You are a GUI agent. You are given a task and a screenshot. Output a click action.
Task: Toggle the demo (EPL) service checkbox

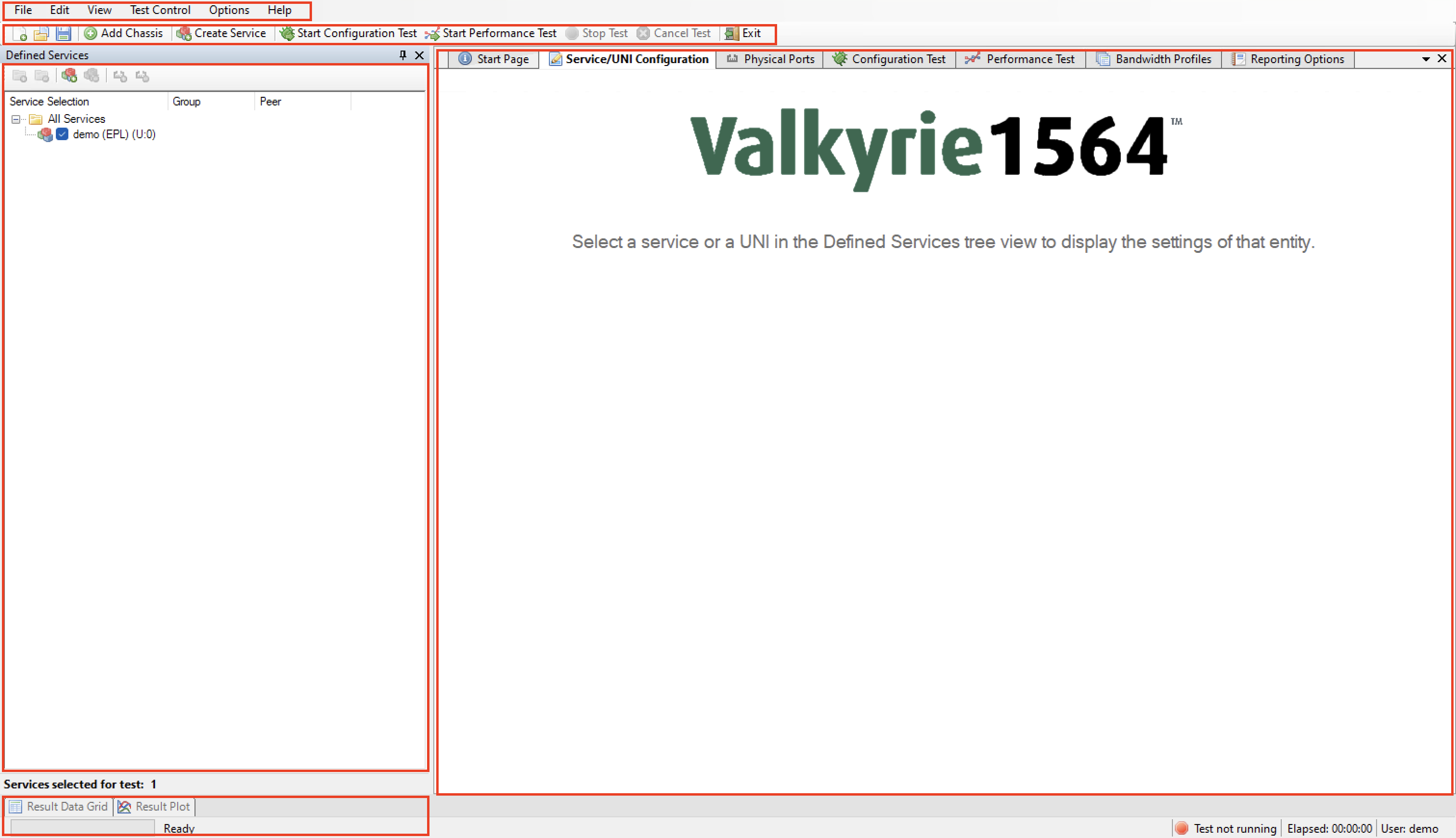(x=63, y=133)
